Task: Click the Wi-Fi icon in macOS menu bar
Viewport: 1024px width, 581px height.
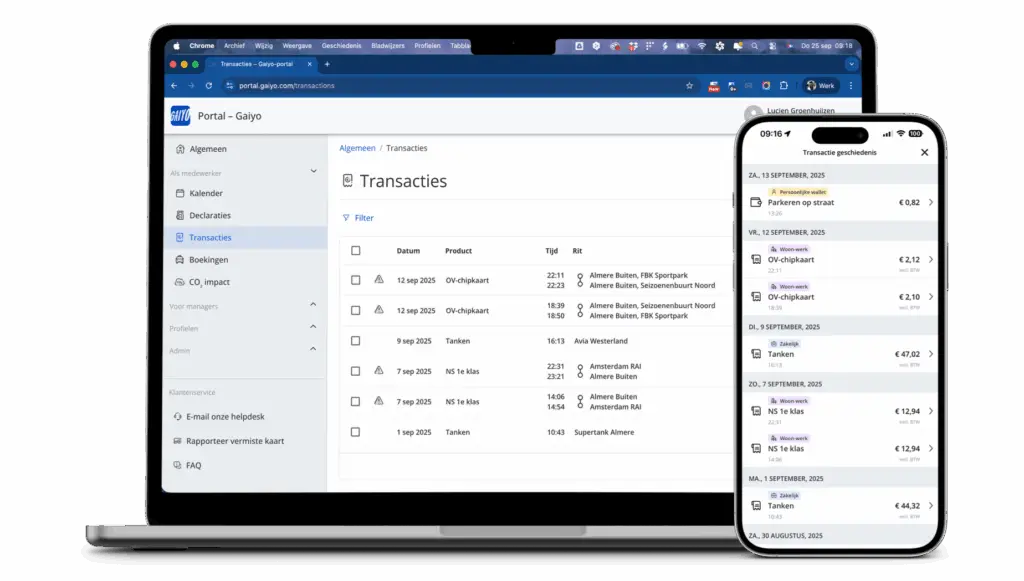Action: tap(701, 46)
